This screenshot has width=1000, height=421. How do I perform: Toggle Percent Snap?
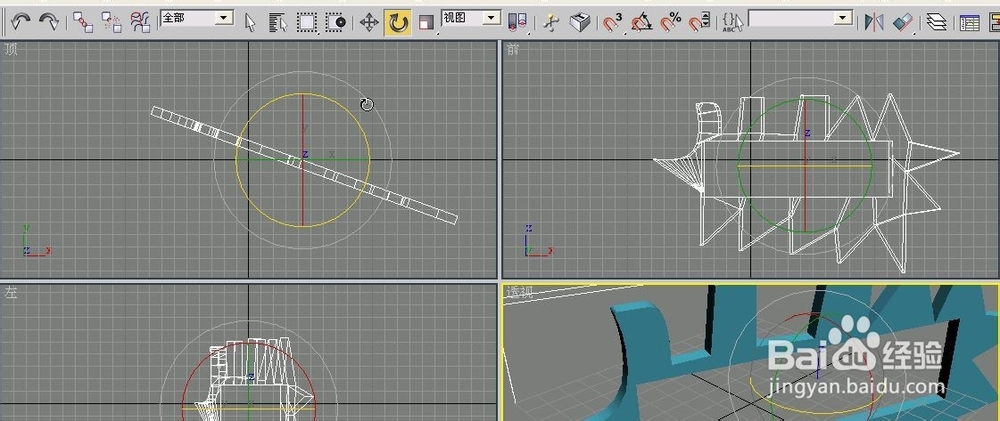point(670,23)
